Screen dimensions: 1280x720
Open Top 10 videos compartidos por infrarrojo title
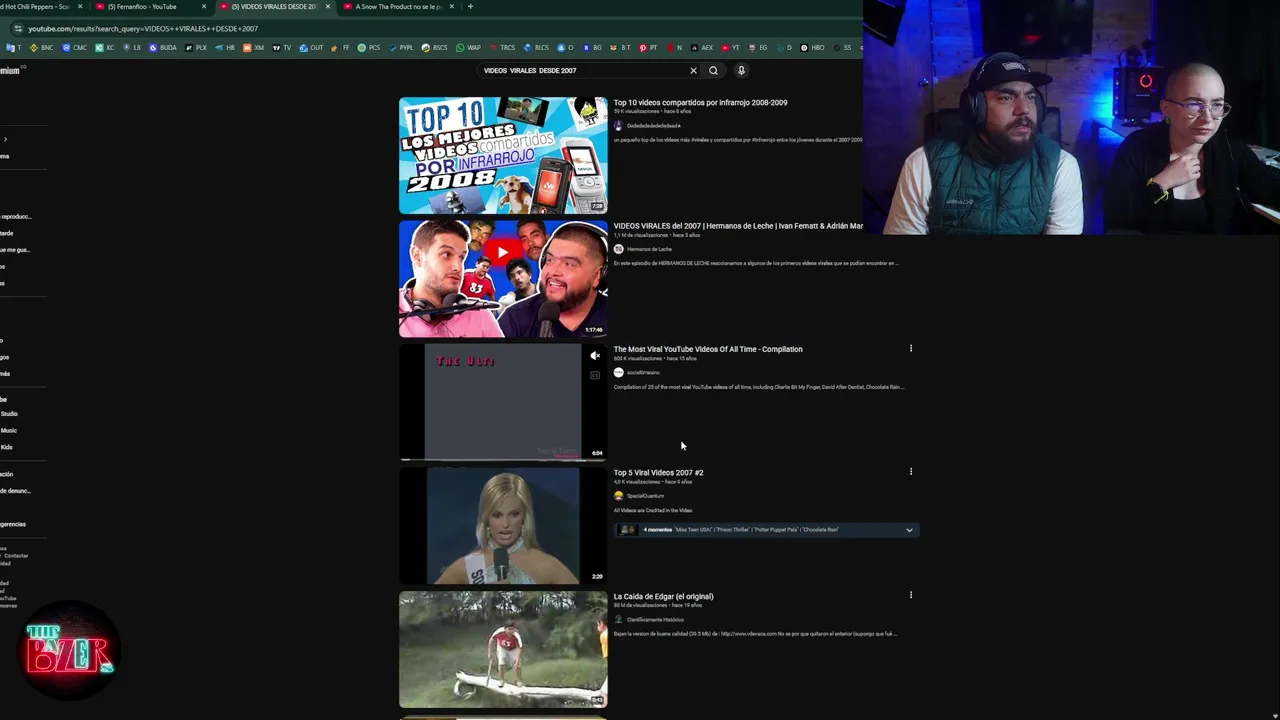click(700, 102)
